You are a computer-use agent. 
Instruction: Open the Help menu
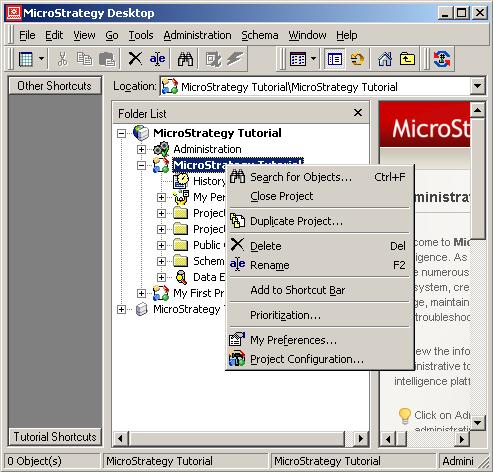point(347,35)
